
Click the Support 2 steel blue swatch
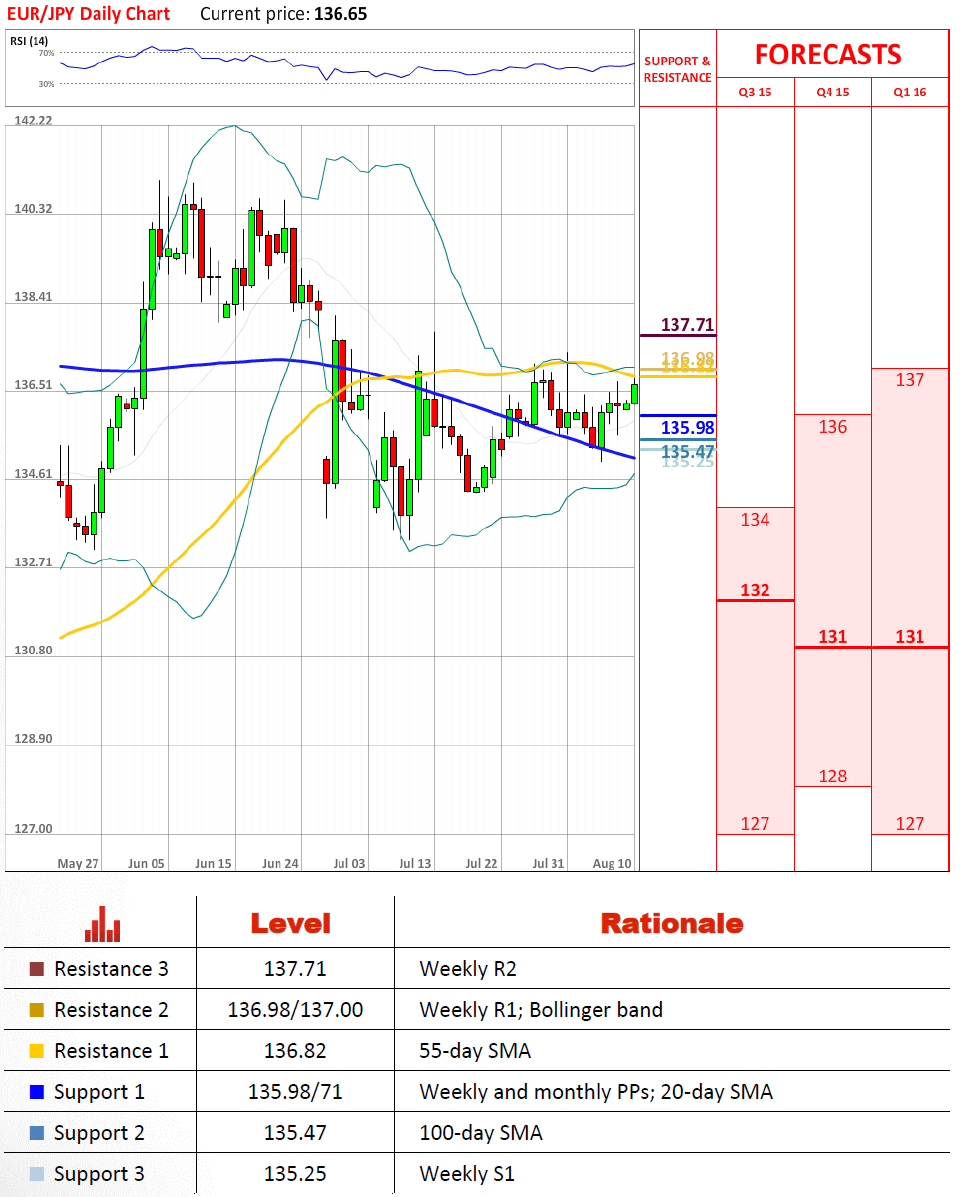pos(37,1133)
